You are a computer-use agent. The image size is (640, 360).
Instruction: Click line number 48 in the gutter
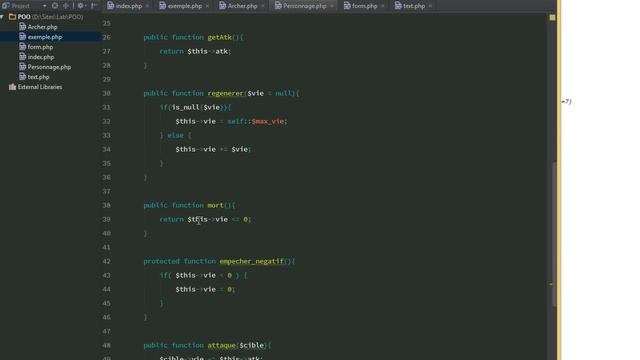click(x=107, y=345)
